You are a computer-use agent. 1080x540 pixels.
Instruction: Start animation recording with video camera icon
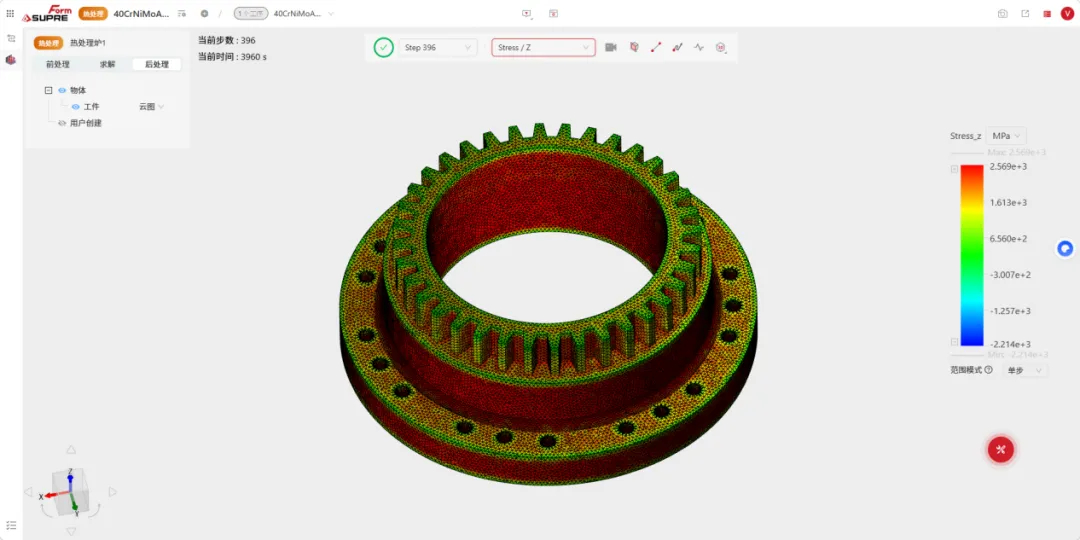(610, 48)
